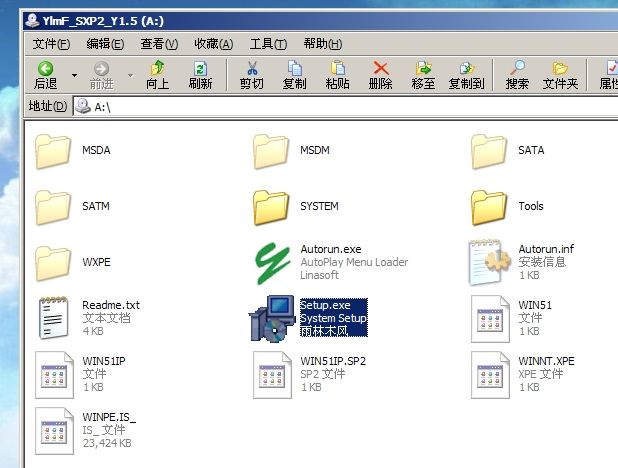Select the Tools folder icon
The image size is (618, 468).
pos(489,207)
